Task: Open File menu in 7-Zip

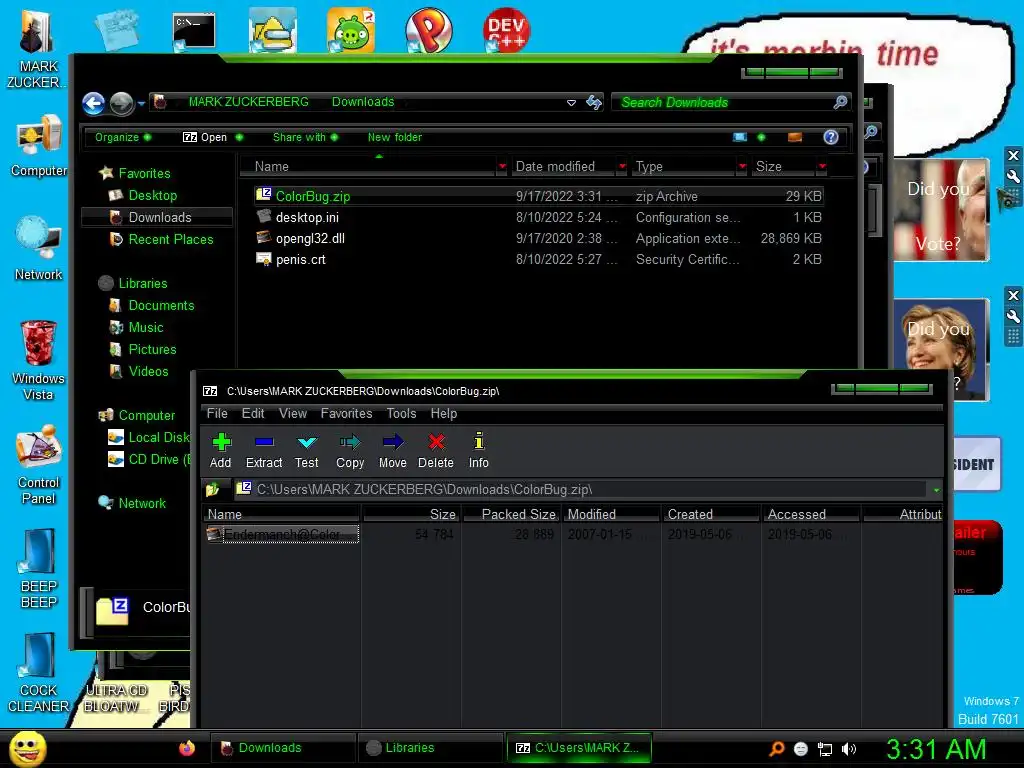Action: (x=217, y=413)
